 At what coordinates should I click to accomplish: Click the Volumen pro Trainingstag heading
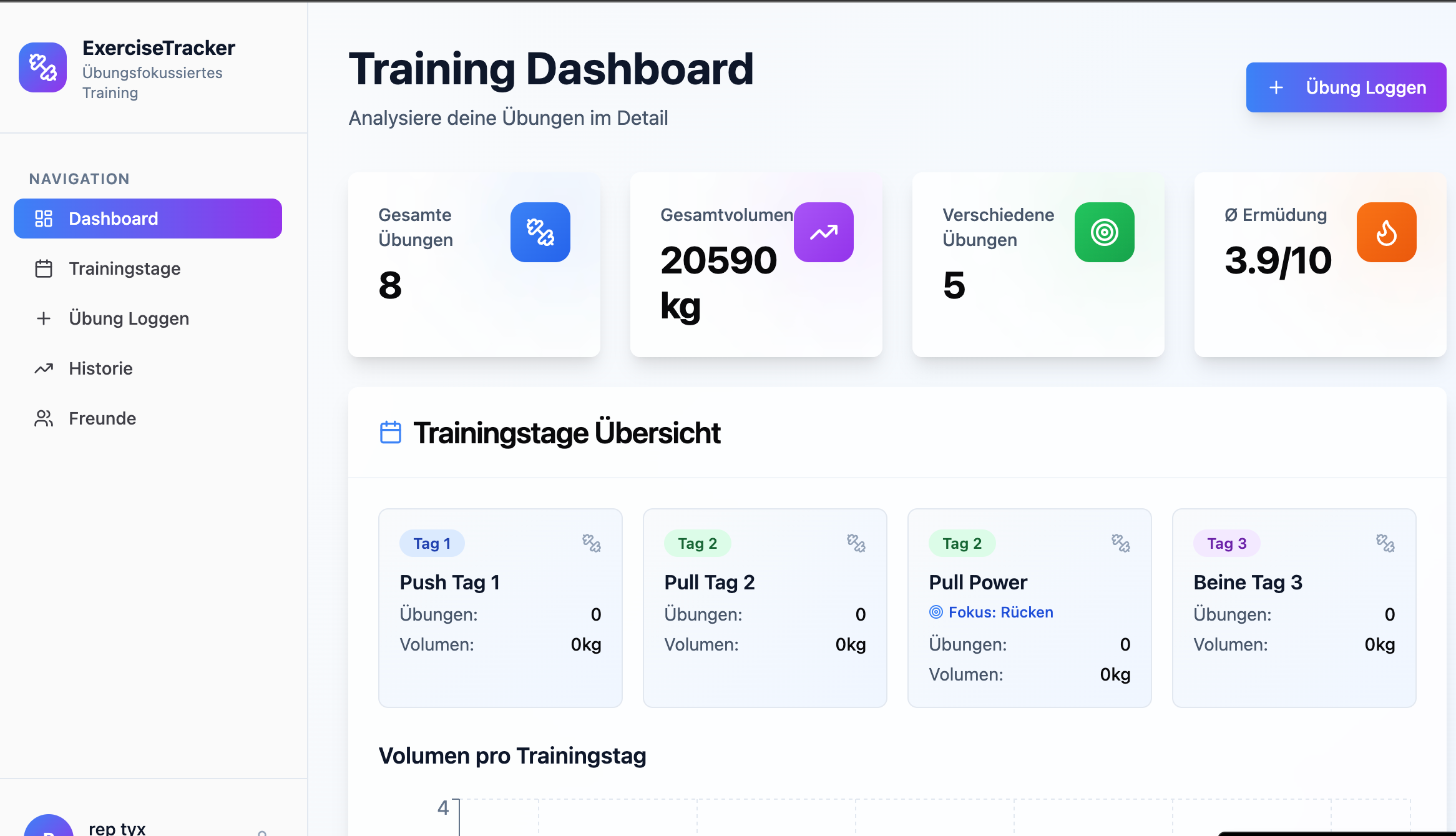click(512, 756)
